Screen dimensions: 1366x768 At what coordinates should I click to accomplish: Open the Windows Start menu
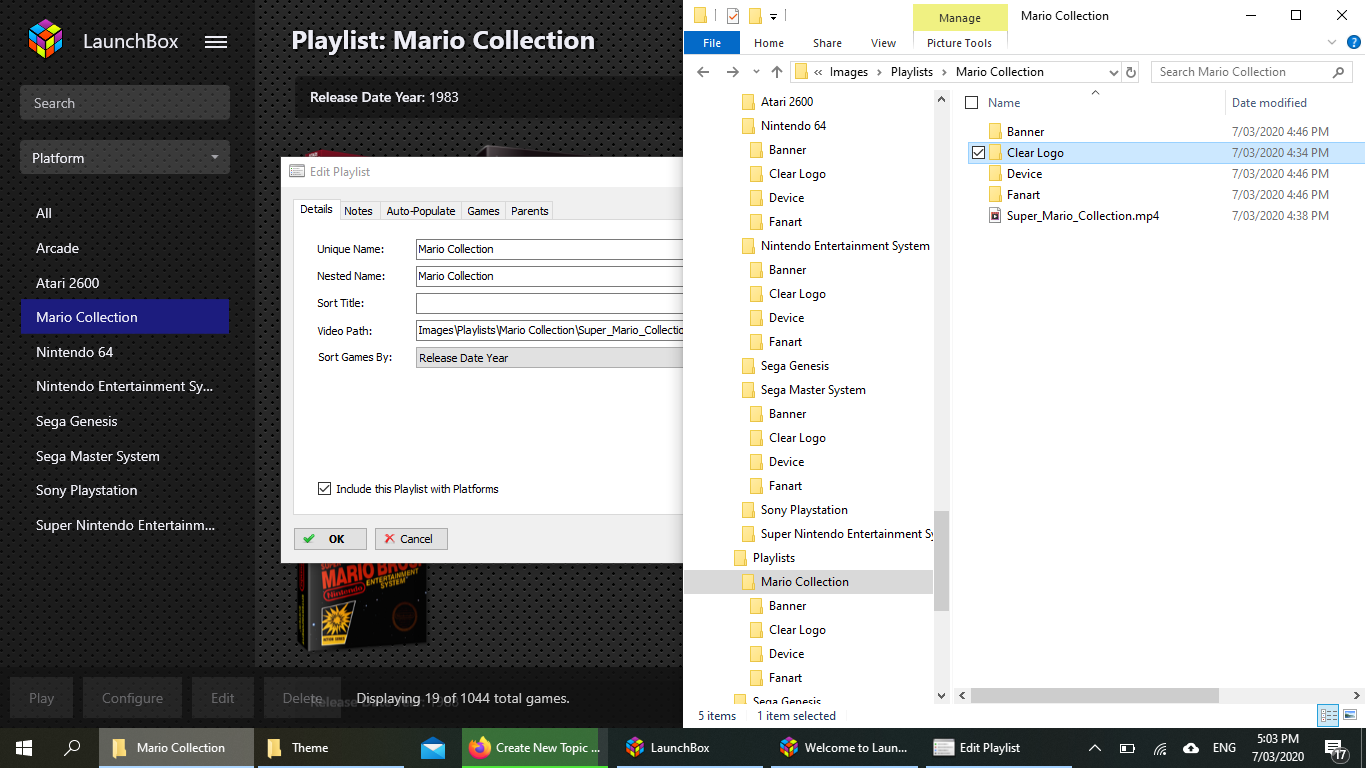click(24, 747)
